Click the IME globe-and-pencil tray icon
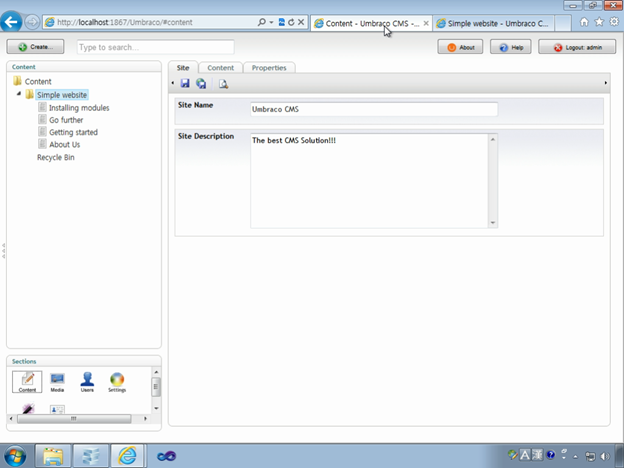 tap(513, 455)
